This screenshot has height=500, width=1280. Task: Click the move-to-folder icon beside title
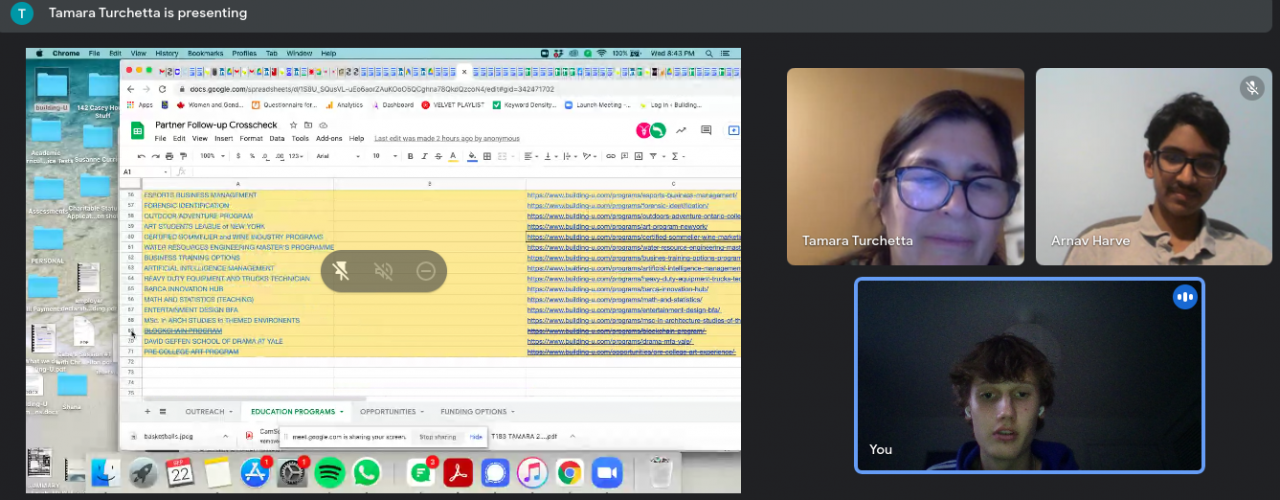308,125
